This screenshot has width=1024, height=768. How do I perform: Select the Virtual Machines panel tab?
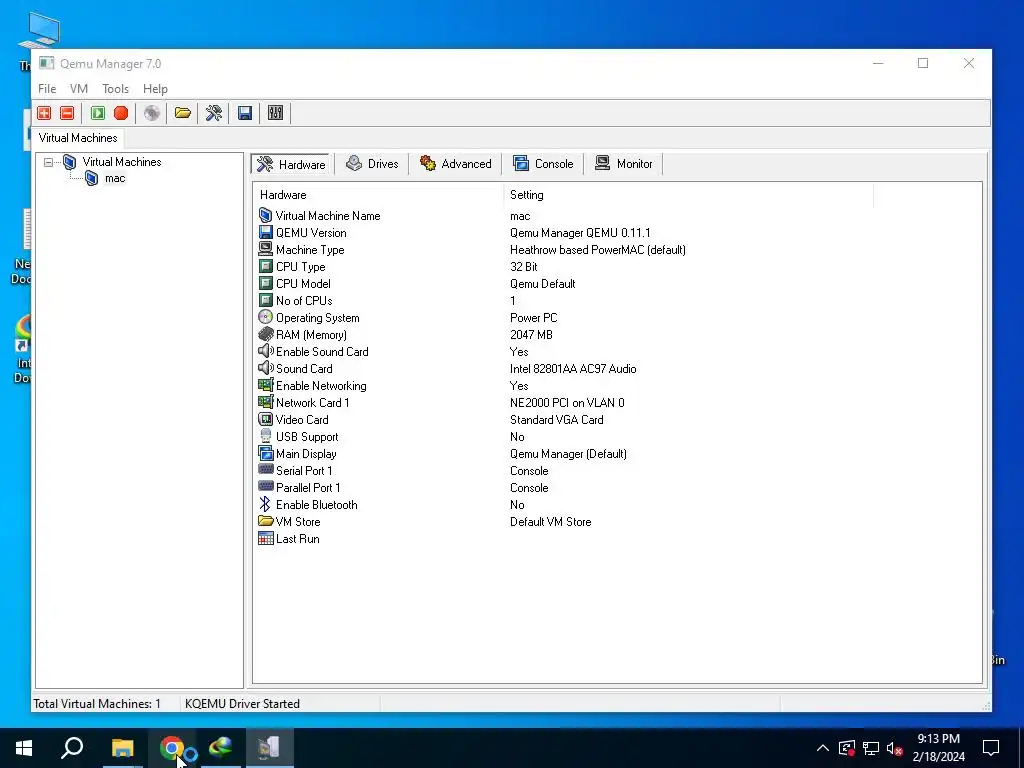point(78,138)
